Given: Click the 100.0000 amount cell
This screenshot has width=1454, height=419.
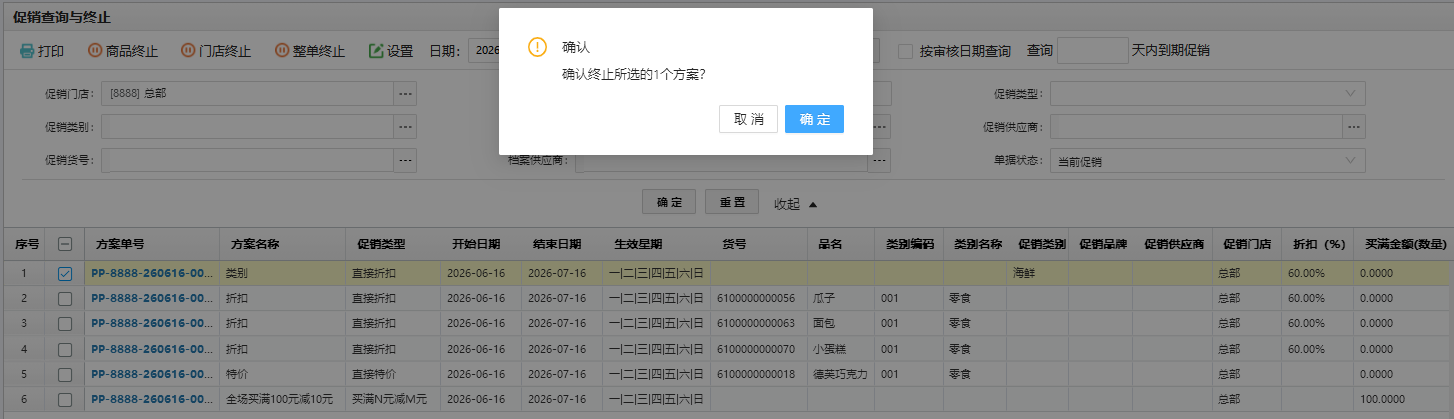Looking at the screenshot, I should point(1403,400).
